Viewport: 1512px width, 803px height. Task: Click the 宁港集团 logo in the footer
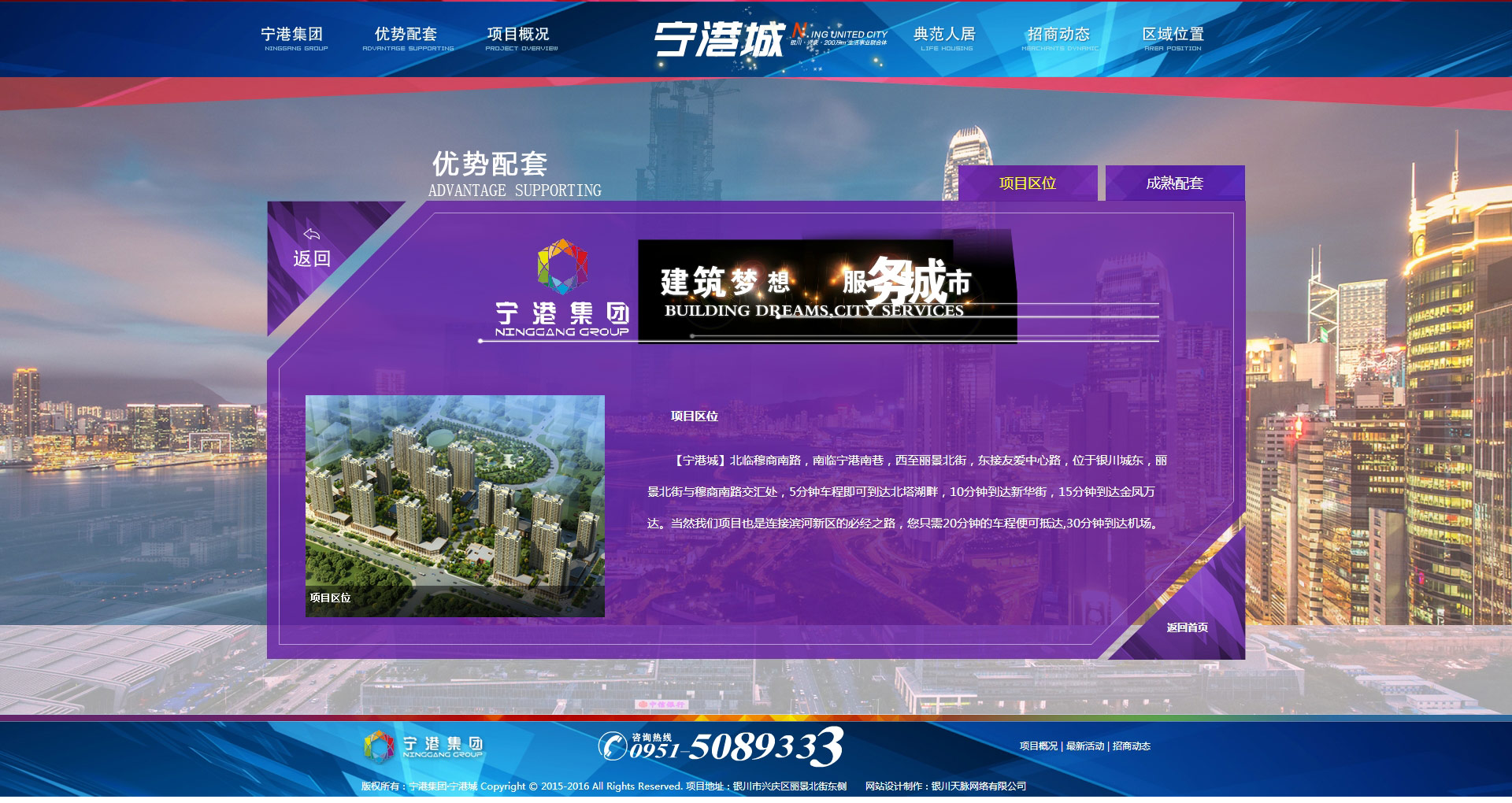(x=424, y=746)
